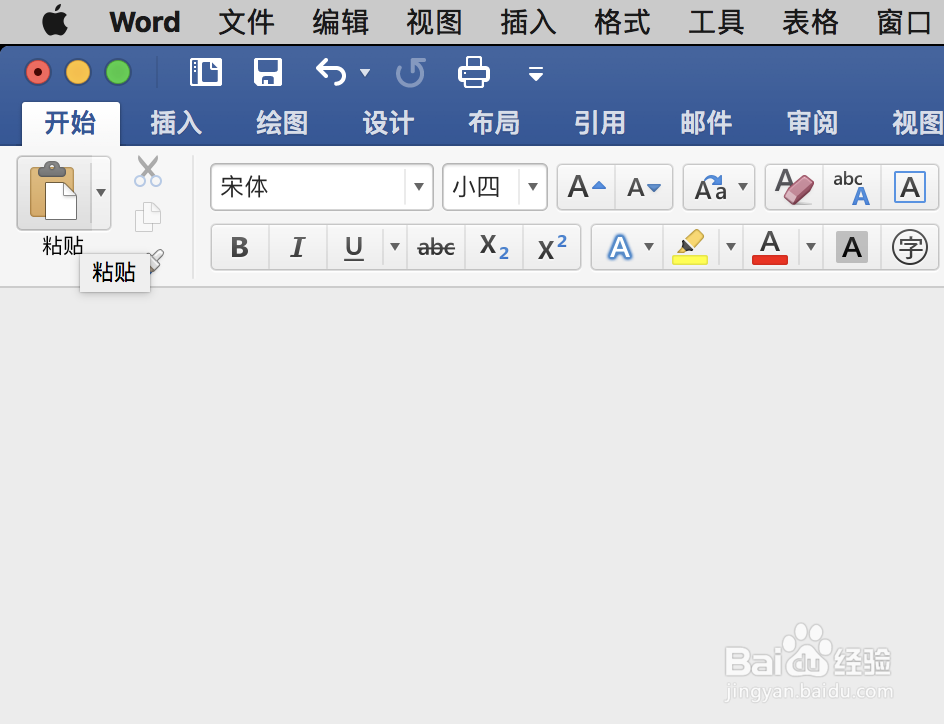Click the Clear Formatting eraser icon

point(794,187)
